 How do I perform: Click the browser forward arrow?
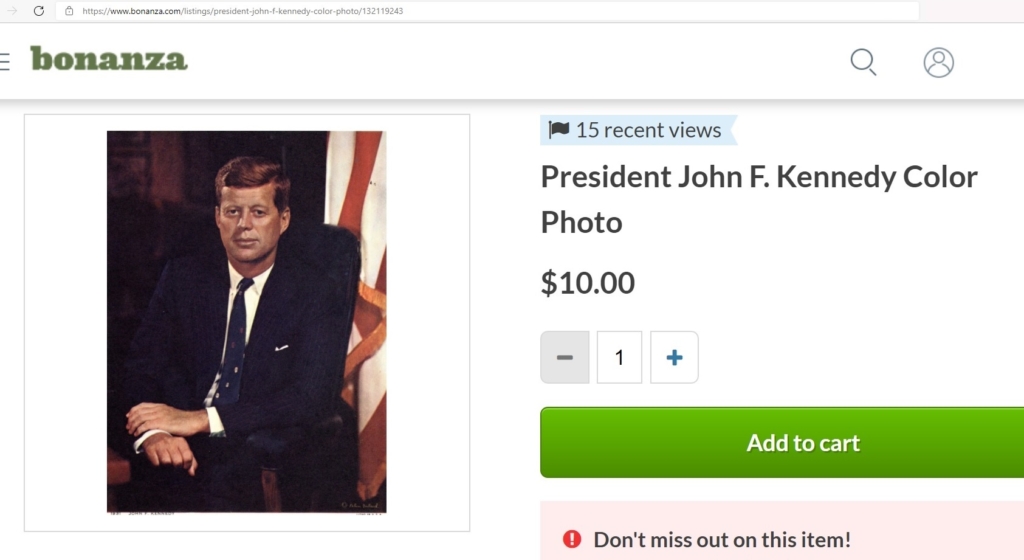13,11
